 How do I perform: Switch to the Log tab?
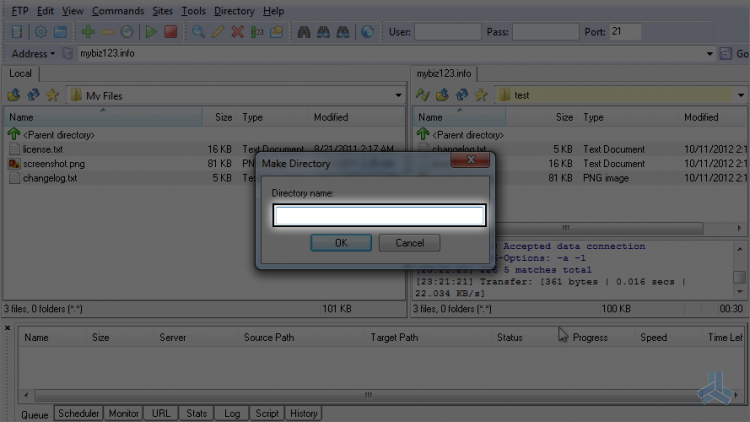point(232,413)
